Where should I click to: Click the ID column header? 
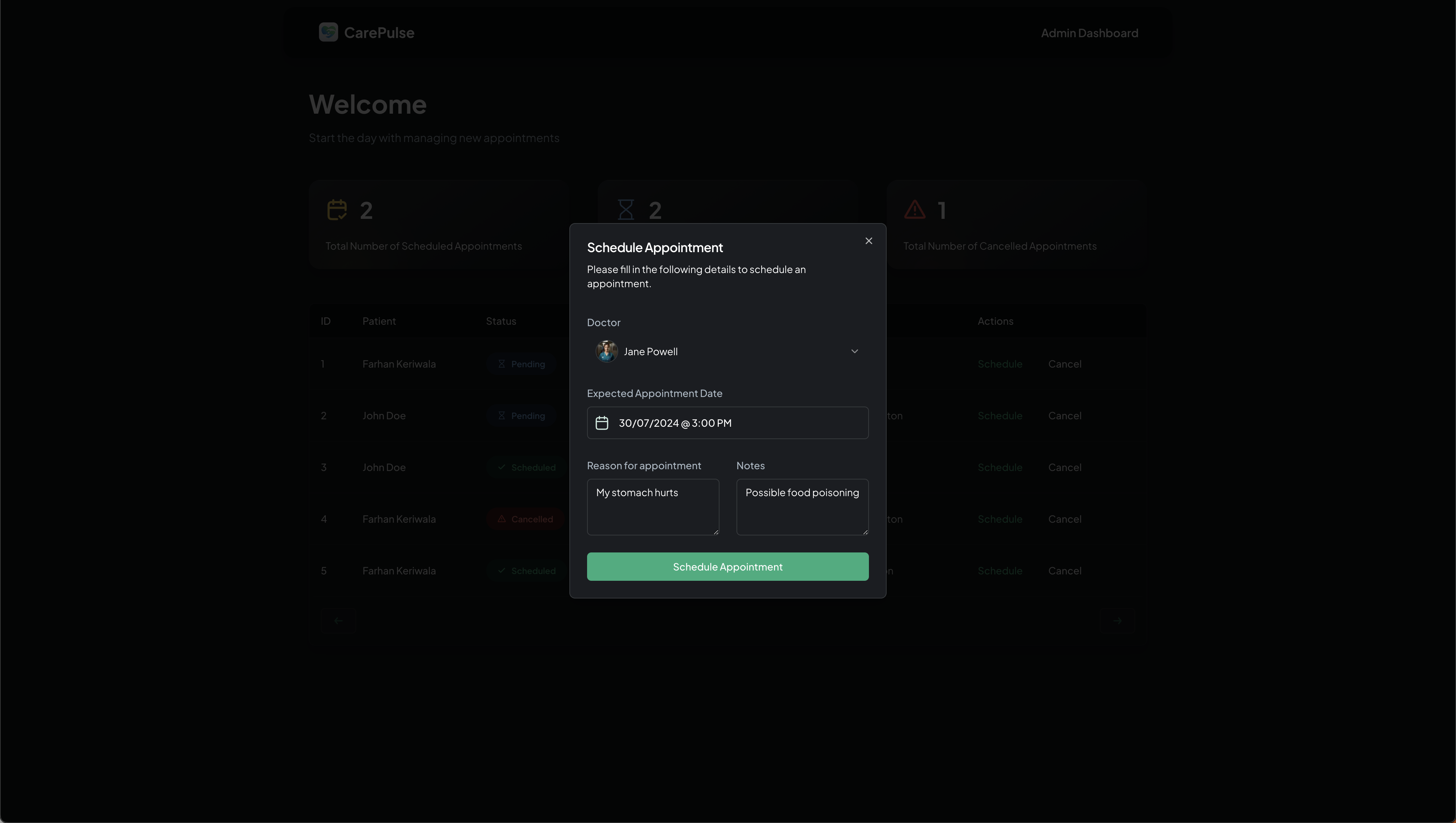(x=325, y=321)
